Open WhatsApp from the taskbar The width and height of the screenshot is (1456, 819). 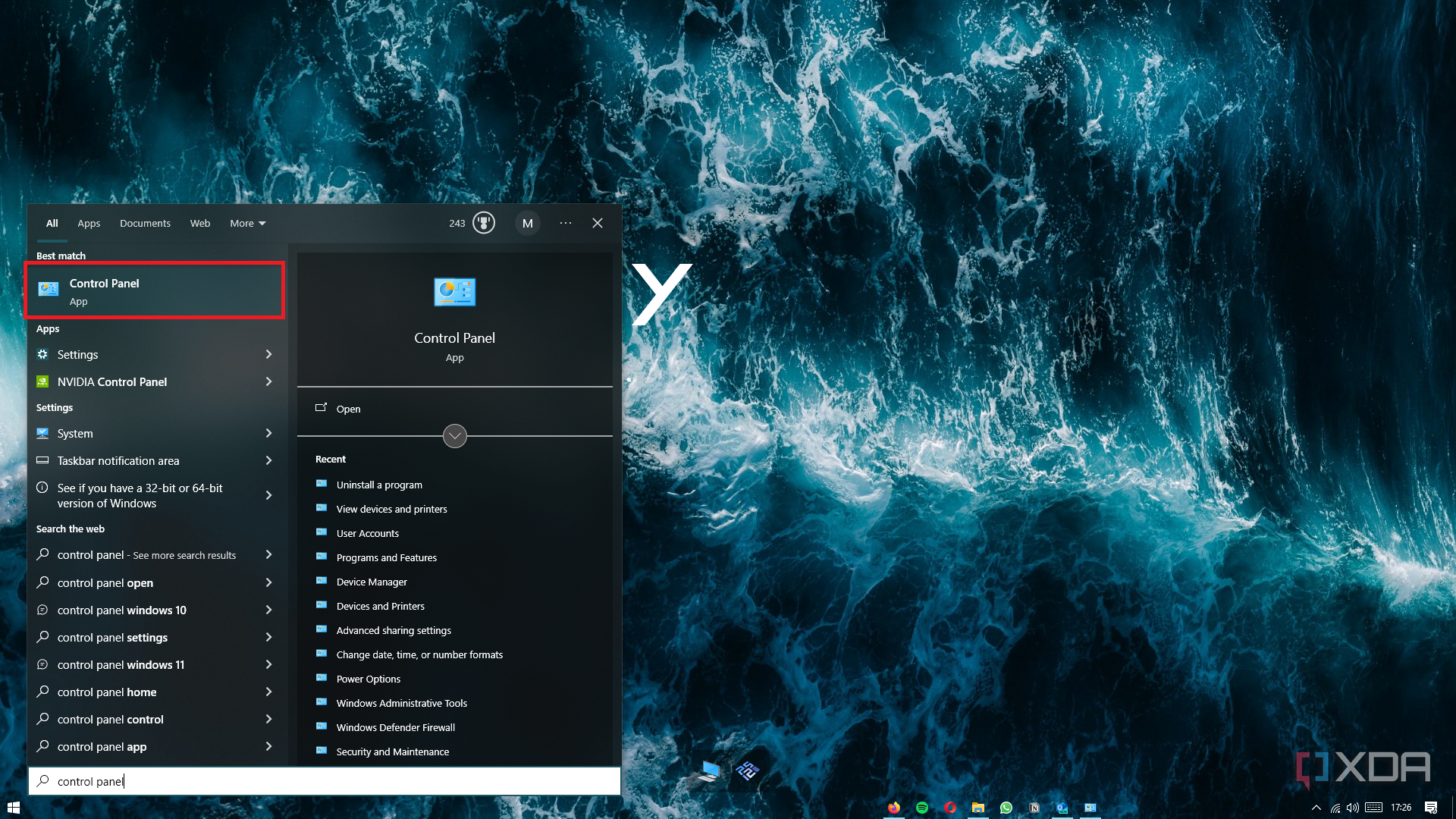tap(1006, 808)
